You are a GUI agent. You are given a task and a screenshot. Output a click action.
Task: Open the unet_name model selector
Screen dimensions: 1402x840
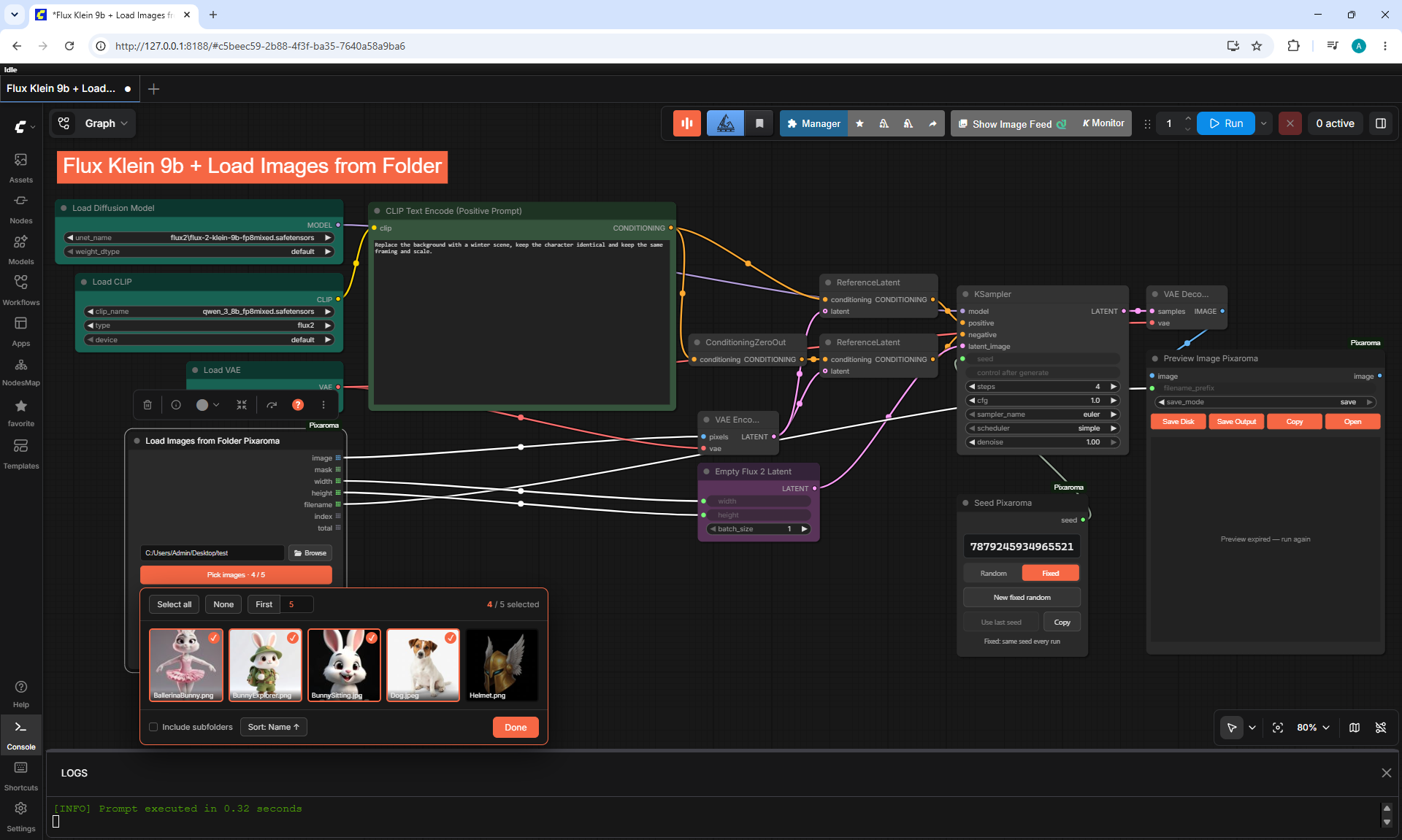click(x=199, y=238)
